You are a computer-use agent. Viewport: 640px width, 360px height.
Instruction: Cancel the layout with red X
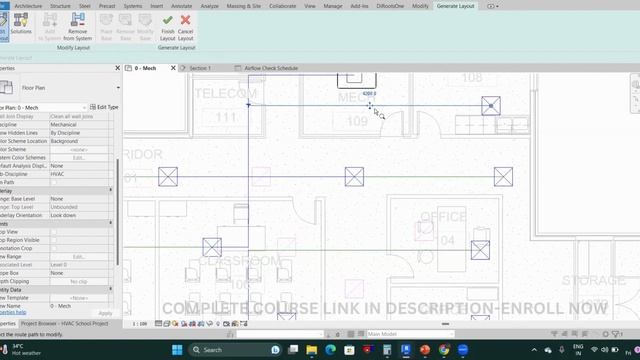pyautogui.click(x=185, y=28)
